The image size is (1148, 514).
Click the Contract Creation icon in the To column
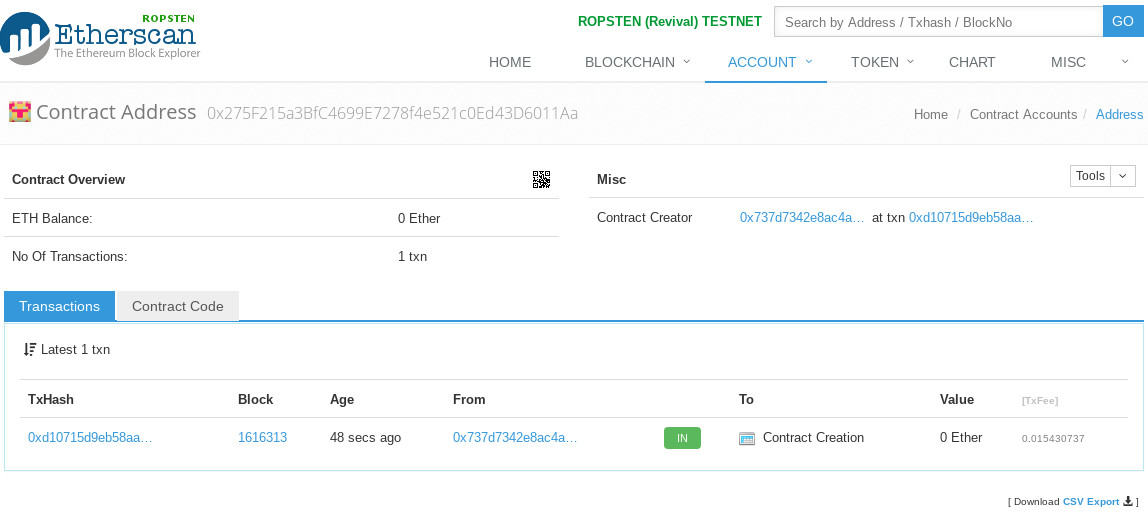(747, 439)
